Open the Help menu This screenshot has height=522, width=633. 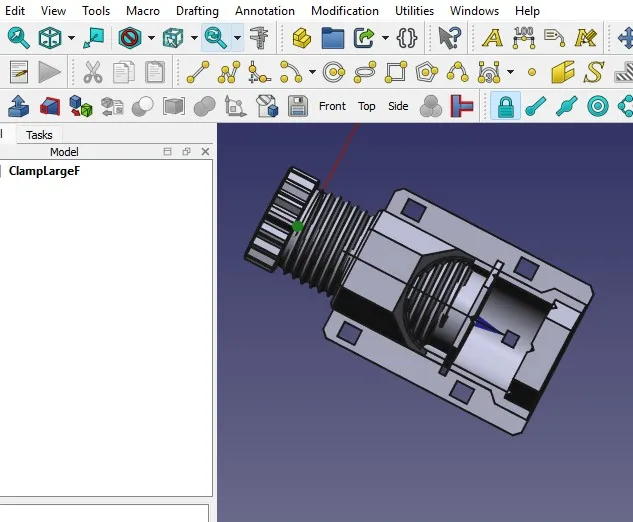click(x=527, y=10)
